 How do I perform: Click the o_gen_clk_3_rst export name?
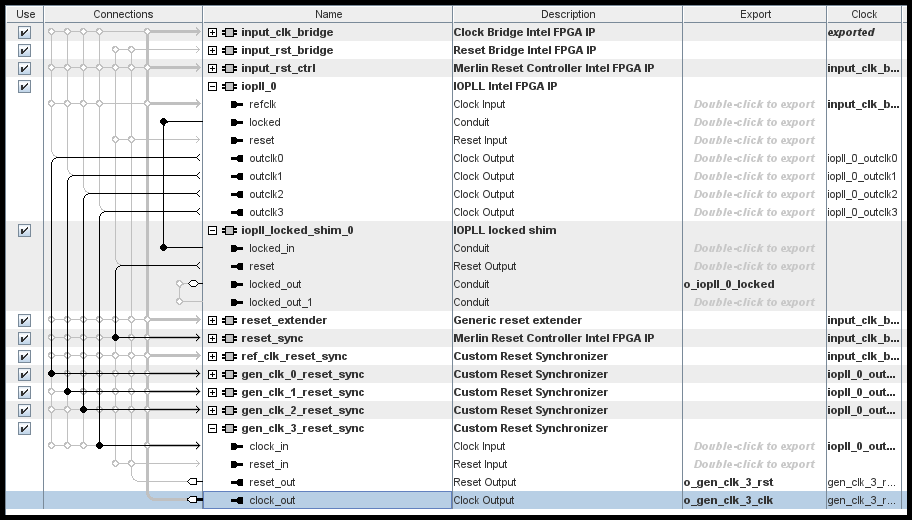727,482
